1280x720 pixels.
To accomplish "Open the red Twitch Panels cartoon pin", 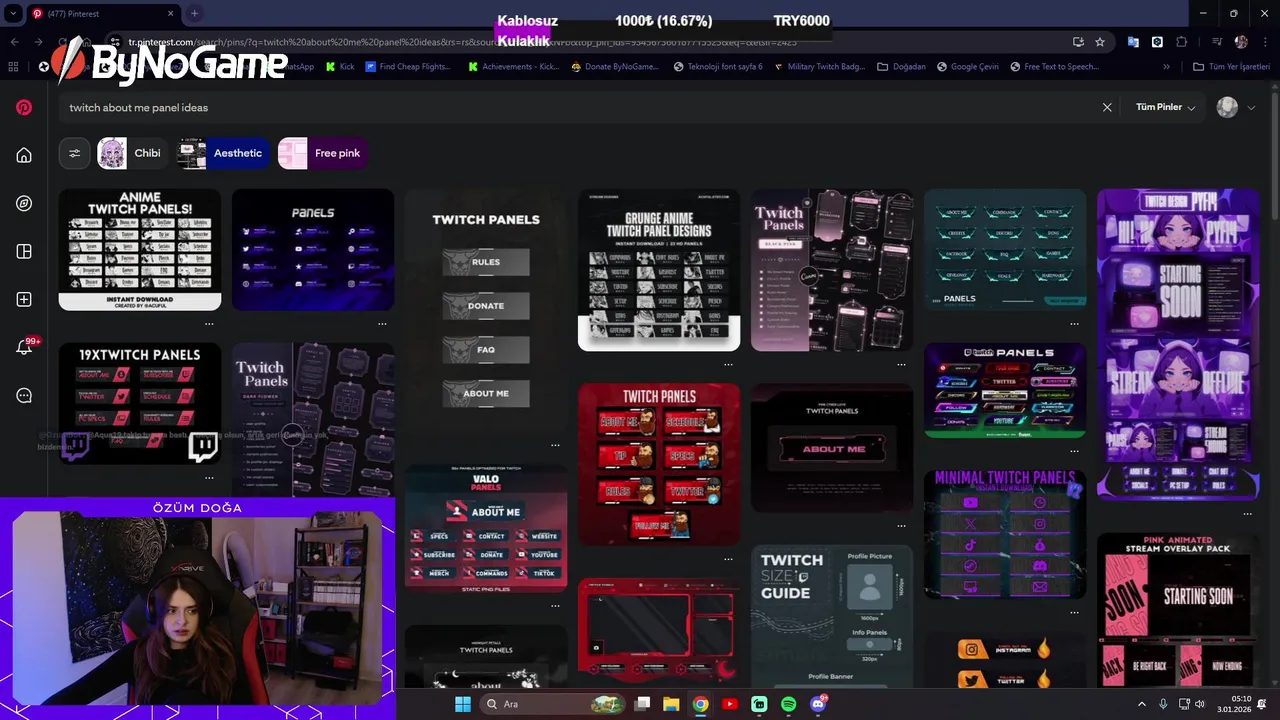I will (659, 464).
